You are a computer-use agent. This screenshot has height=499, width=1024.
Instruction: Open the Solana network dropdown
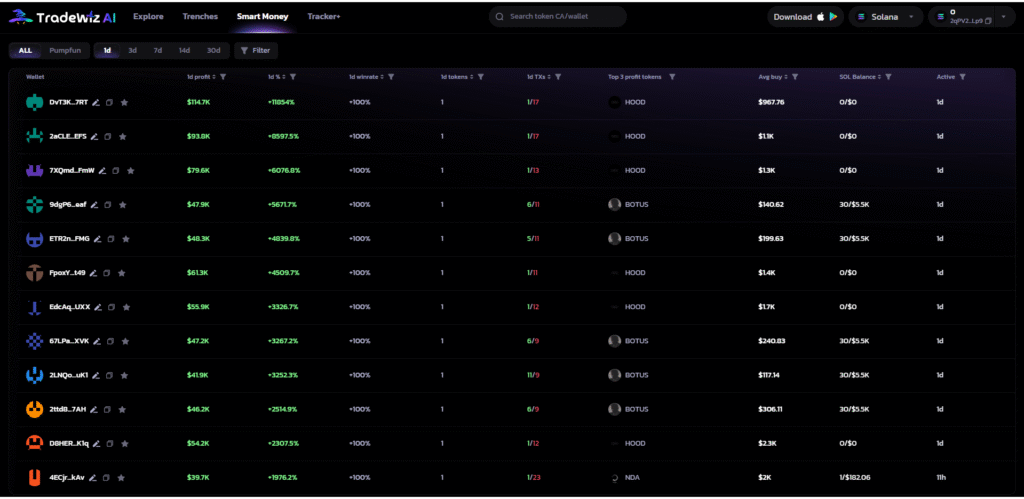pyautogui.click(x=886, y=17)
